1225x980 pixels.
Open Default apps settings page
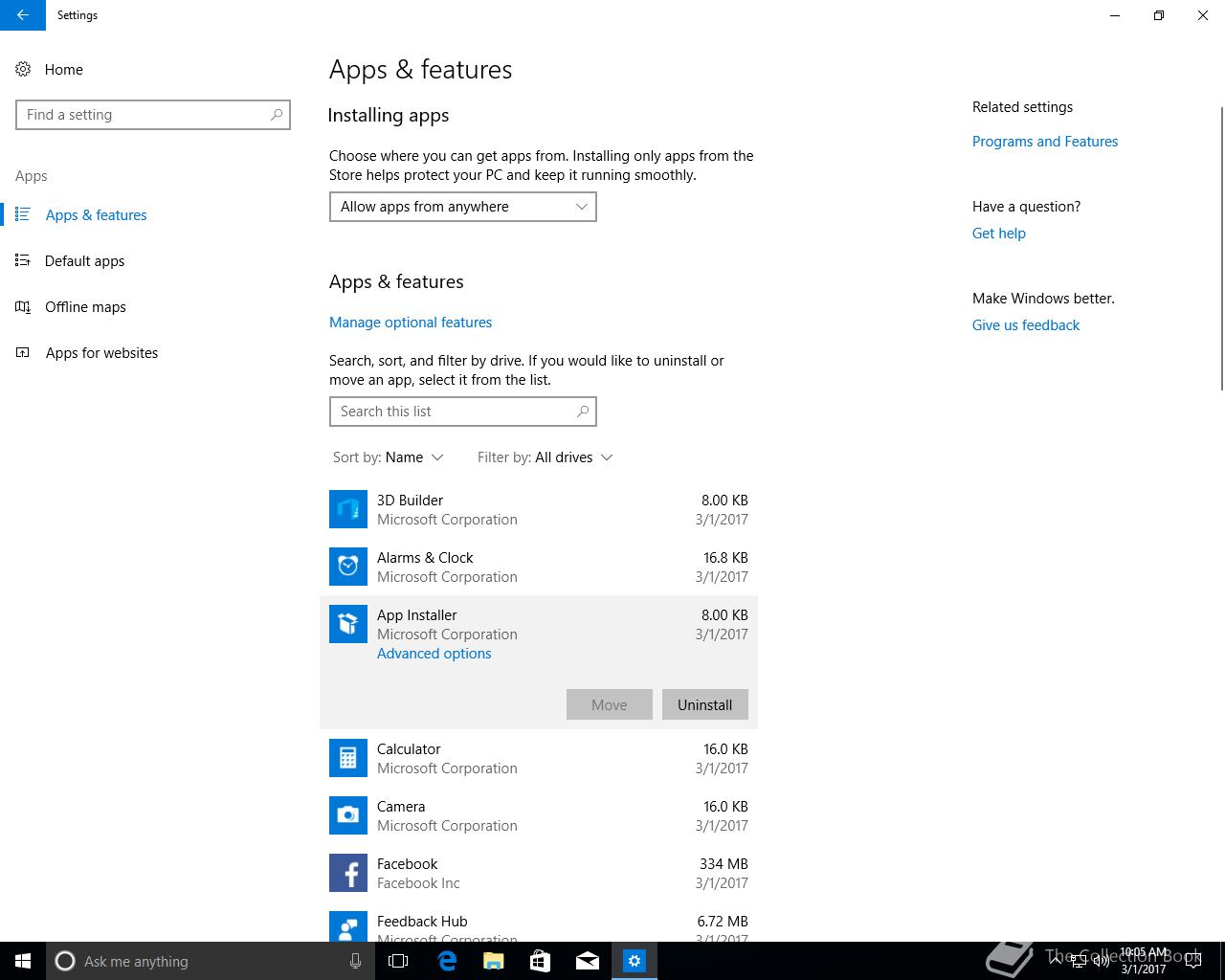[84, 260]
